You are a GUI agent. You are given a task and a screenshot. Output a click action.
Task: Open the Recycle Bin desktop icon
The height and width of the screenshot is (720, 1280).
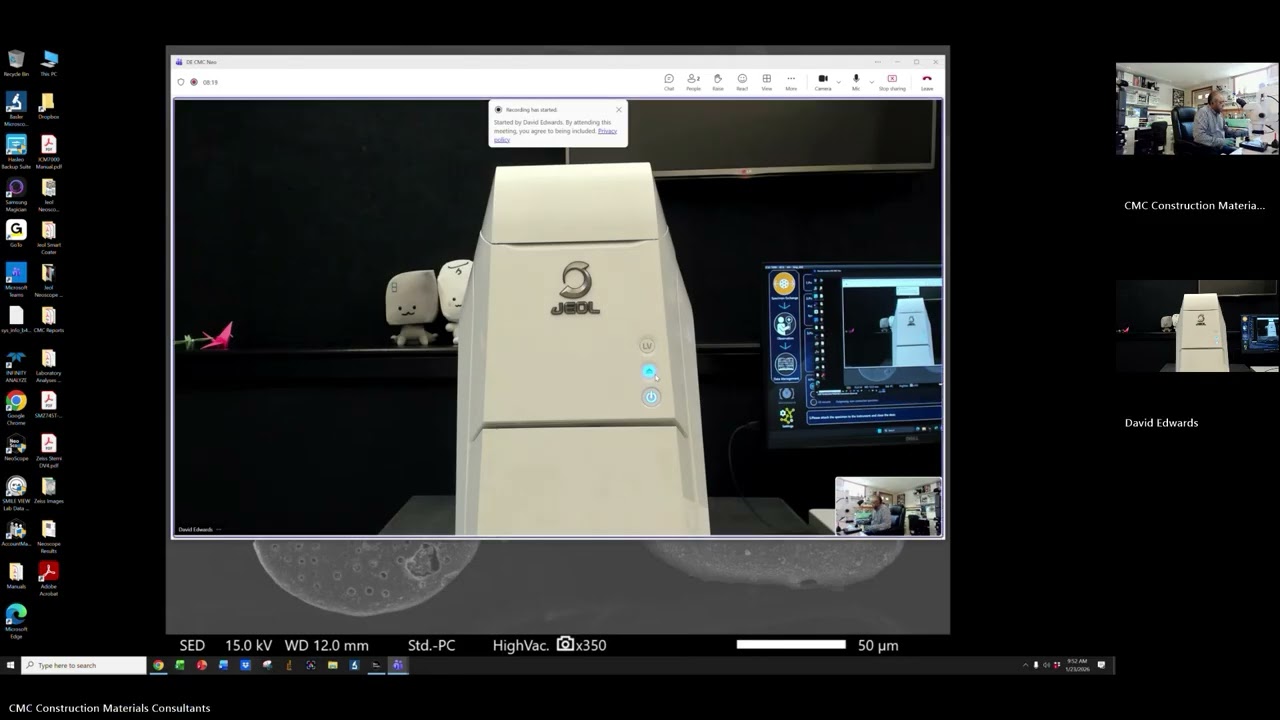16,63
